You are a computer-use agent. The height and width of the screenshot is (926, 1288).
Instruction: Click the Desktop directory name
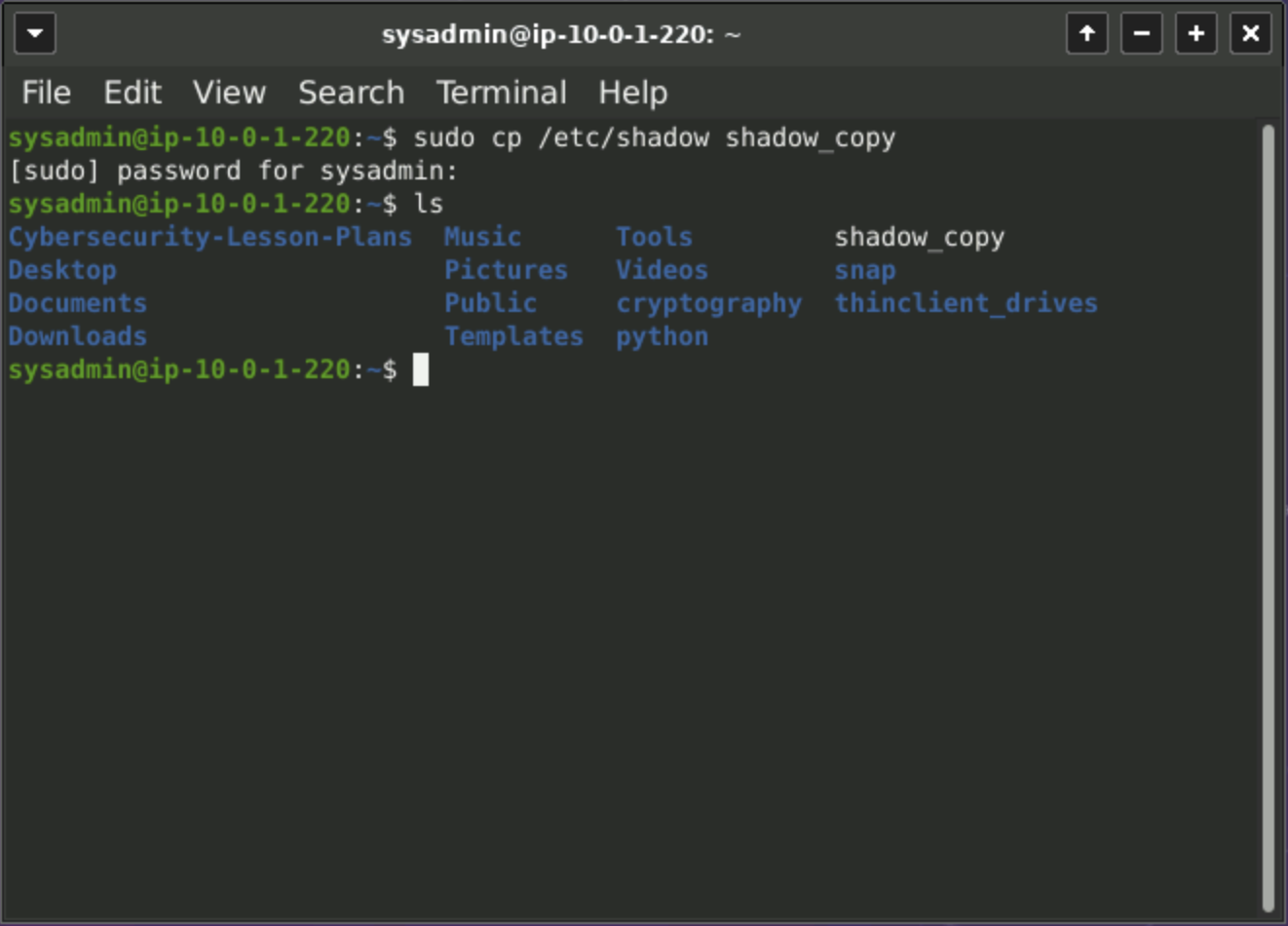(62, 270)
